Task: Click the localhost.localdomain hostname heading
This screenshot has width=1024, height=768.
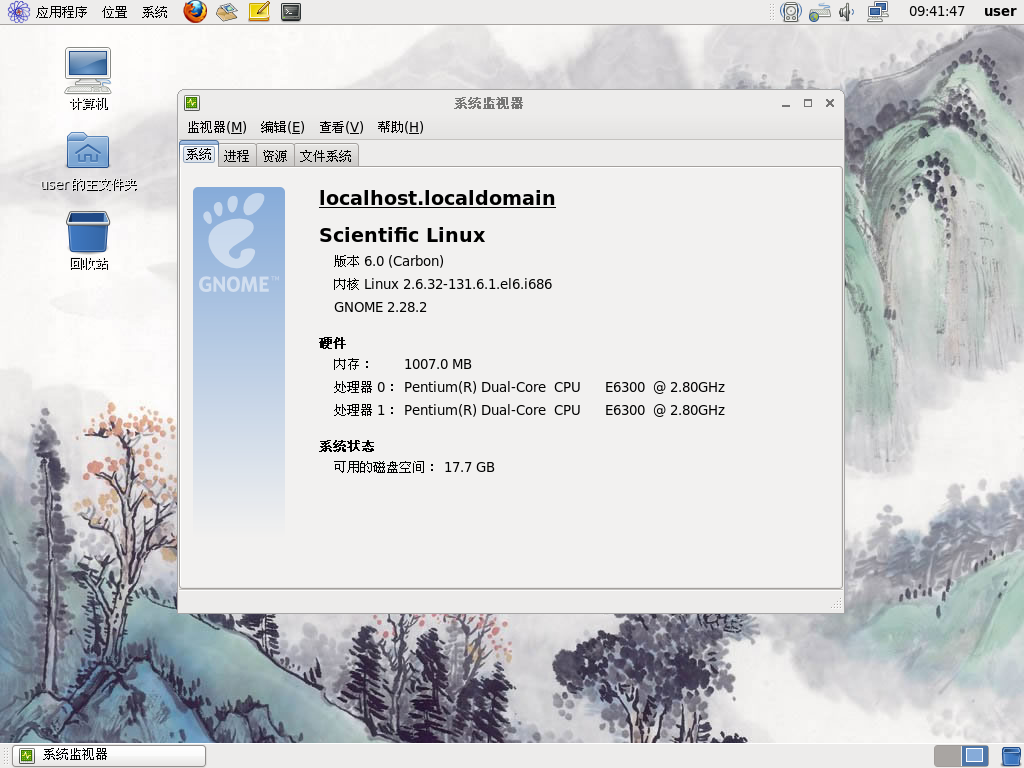Action: [x=437, y=198]
